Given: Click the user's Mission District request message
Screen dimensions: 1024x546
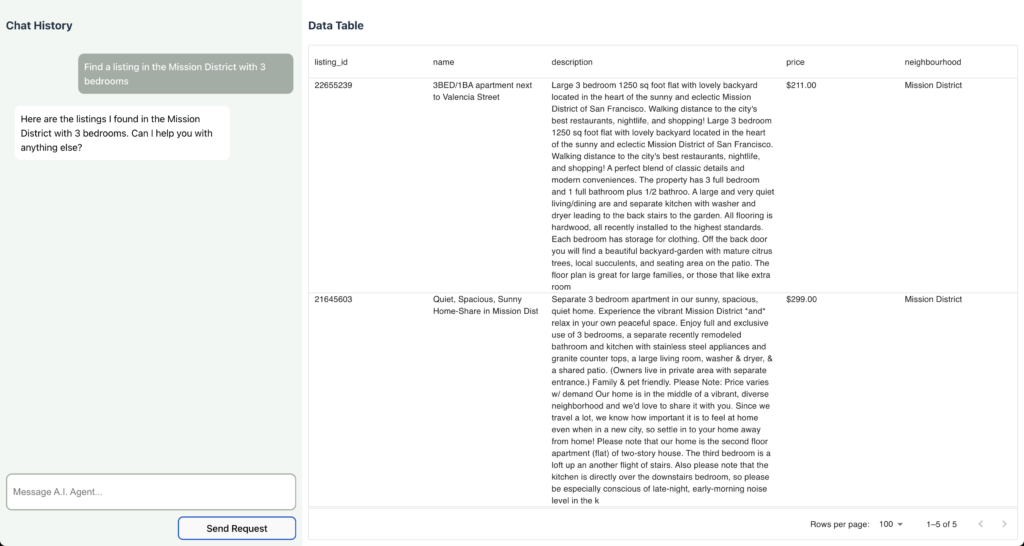Looking at the screenshot, I should coord(186,73).
